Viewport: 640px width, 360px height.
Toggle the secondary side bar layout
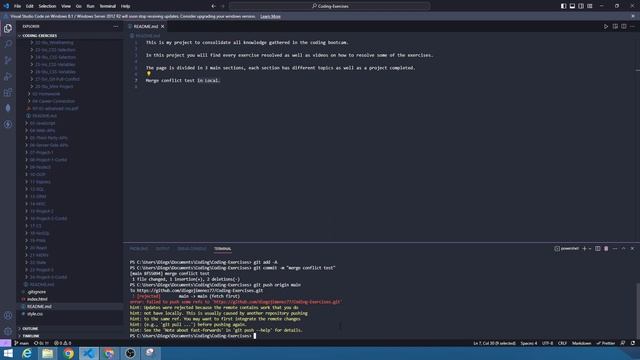[581, 6]
